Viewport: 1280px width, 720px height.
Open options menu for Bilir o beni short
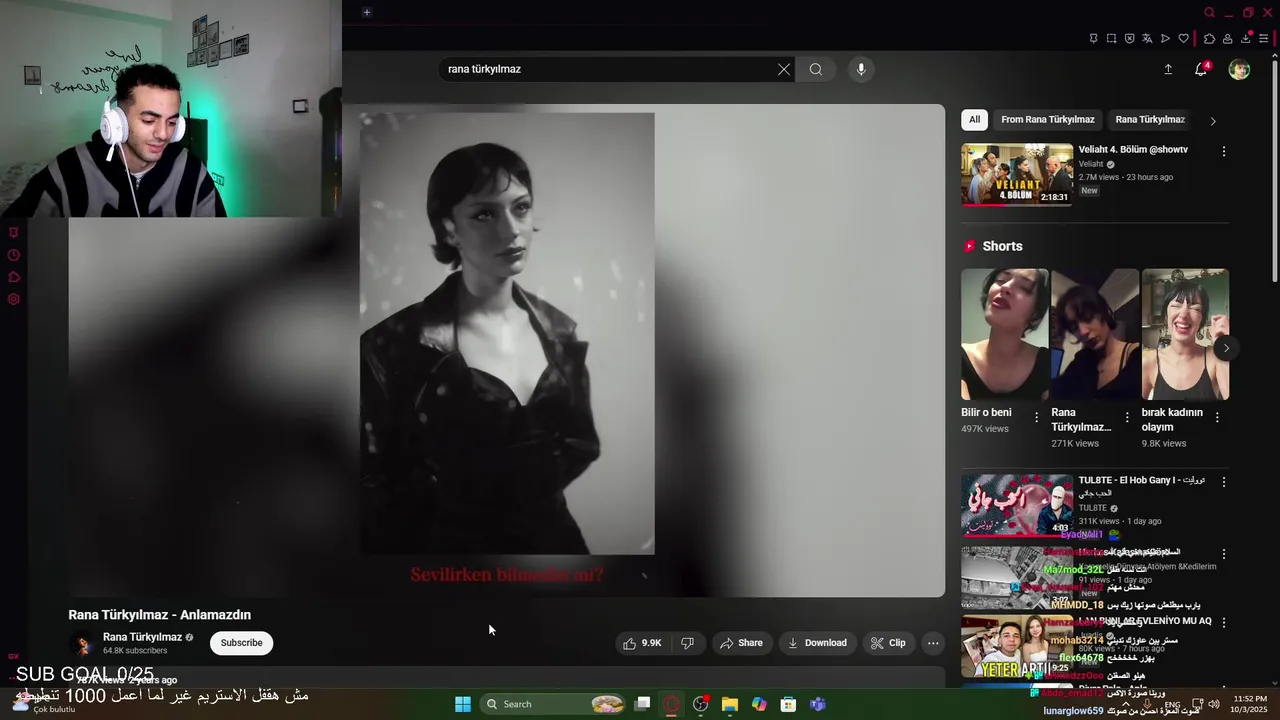point(1036,417)
